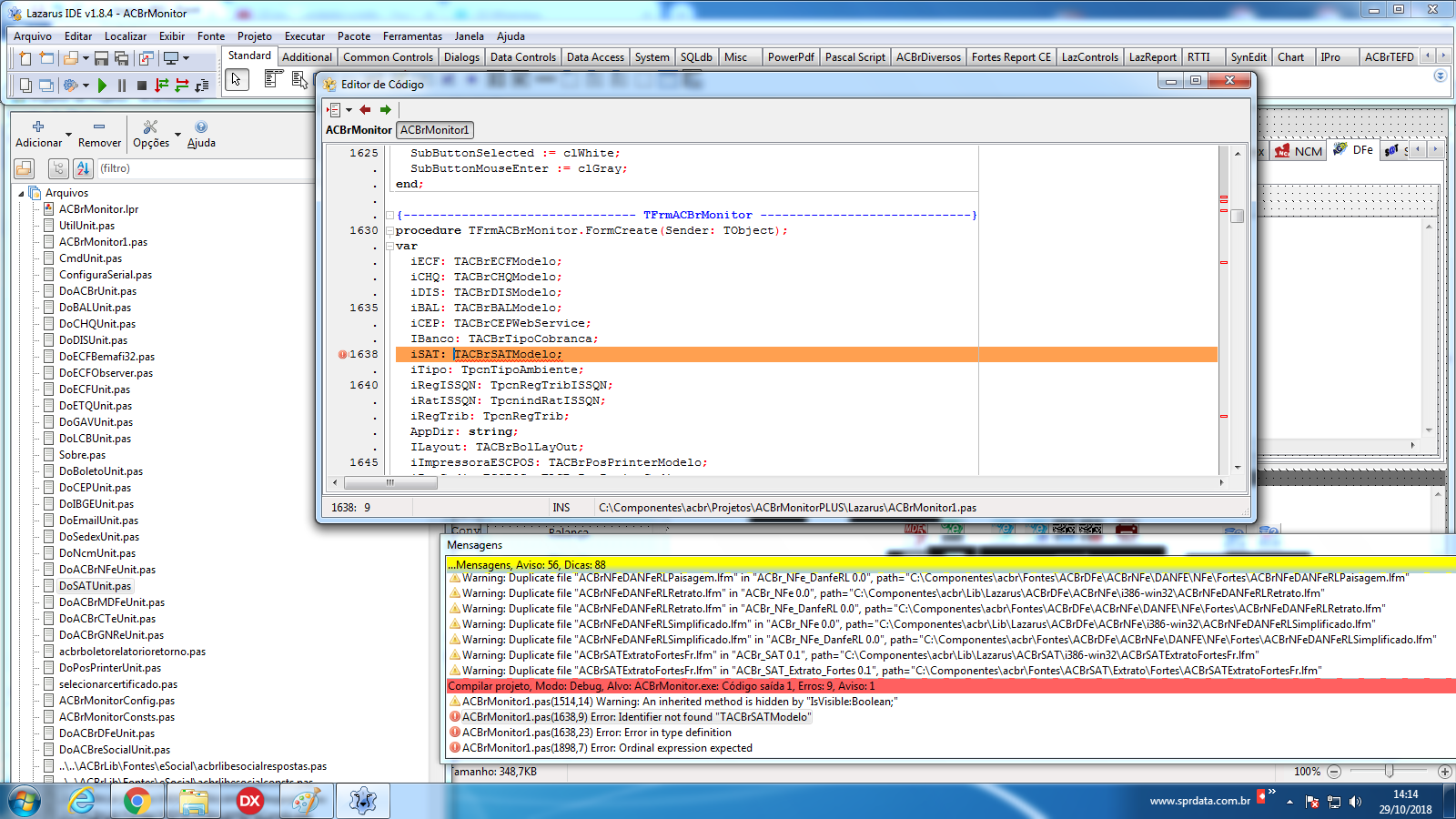Image resolution: width=1456 pixels, height=819 pixels.
Task: Run the project with the green play button
Action: pyautogui.click(x=102, y=86)
